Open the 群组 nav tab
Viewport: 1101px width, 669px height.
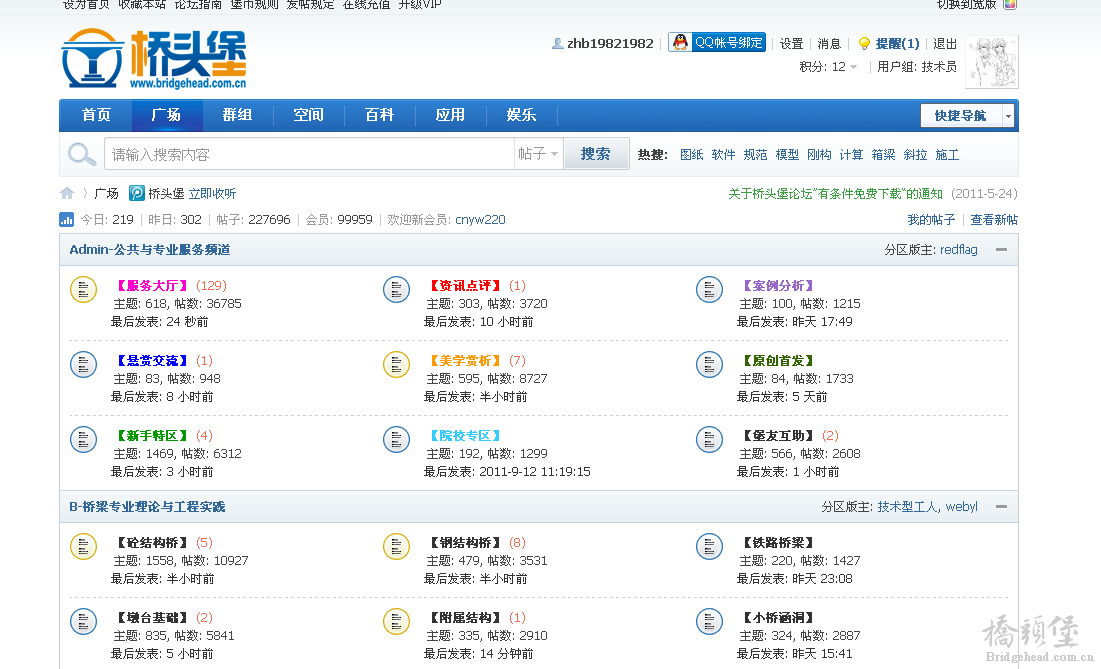click(237, 115)
